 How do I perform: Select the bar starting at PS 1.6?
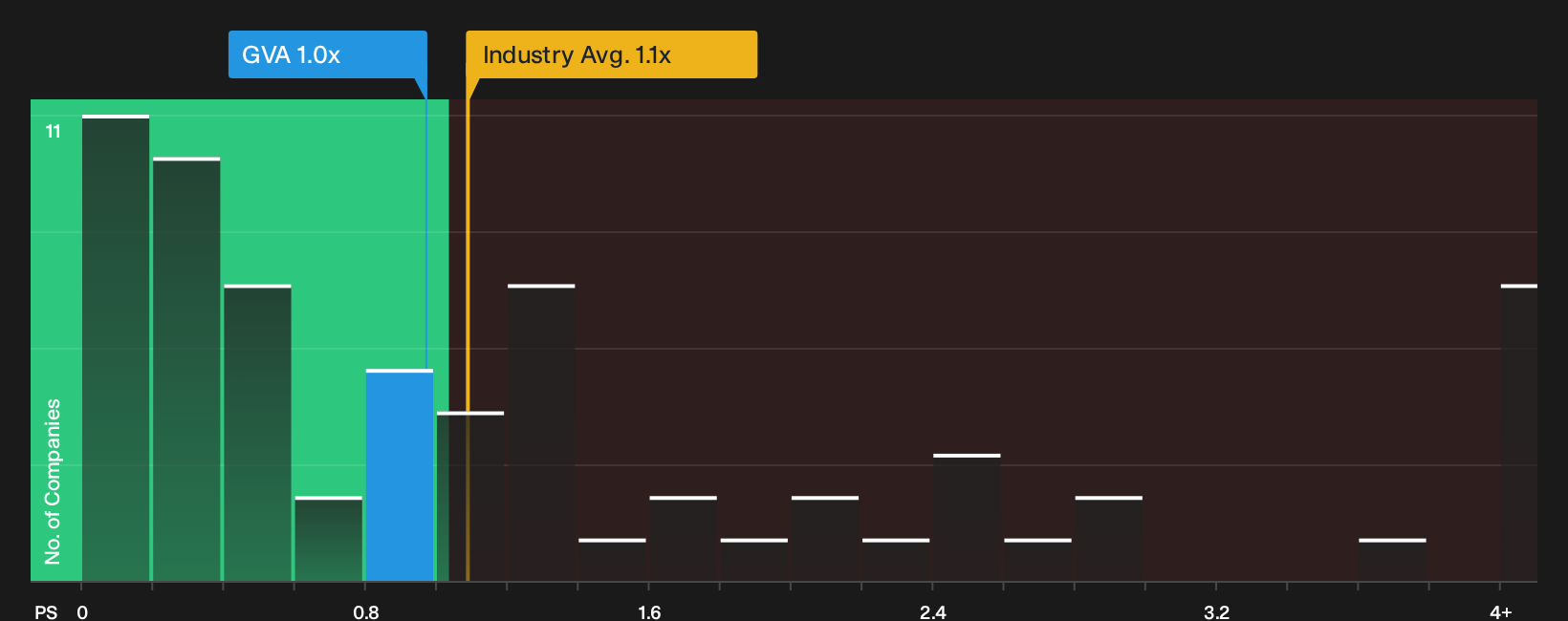pos(683,539)
